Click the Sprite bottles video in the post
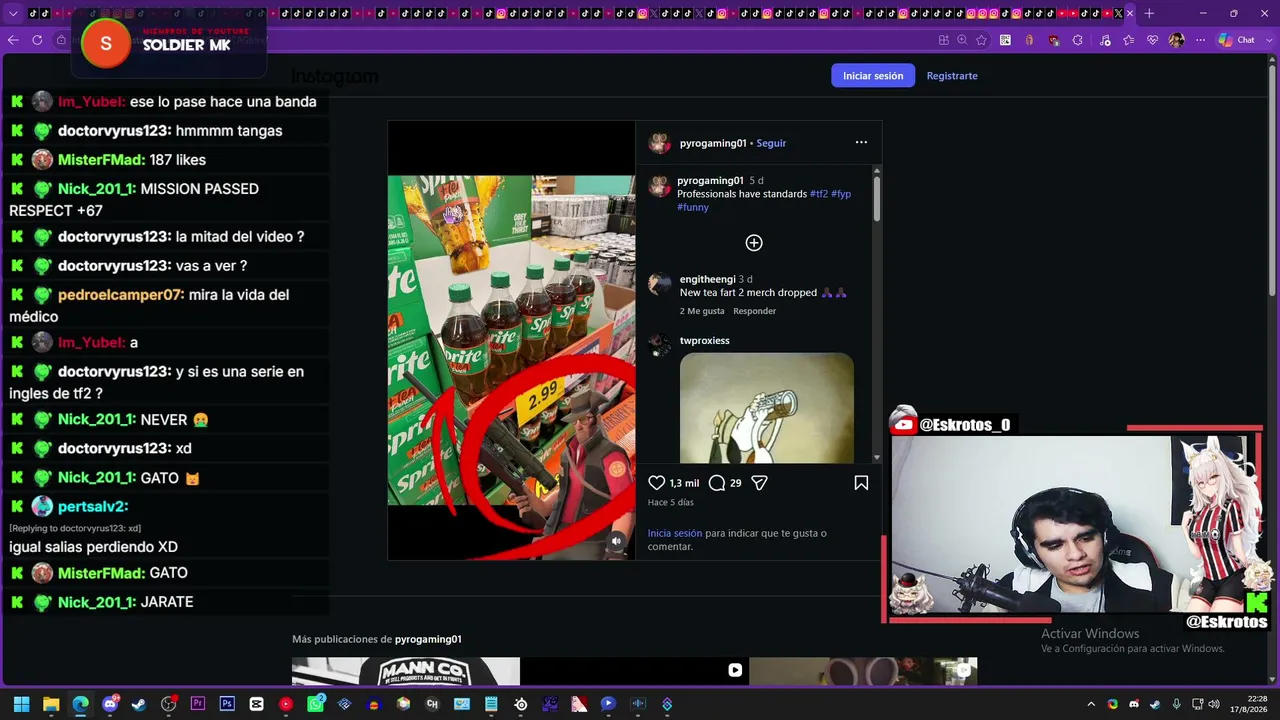Viewport: 1280px width, 720px height. click(511, 340)
